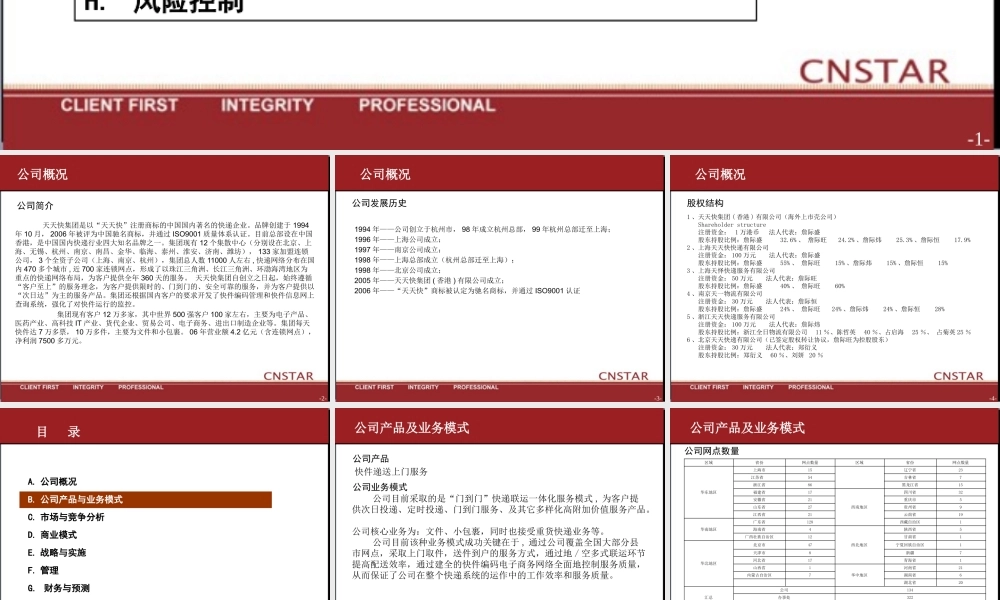
Task: Click the 1996年 上海公司成立 line
Action: pos(397,239)
